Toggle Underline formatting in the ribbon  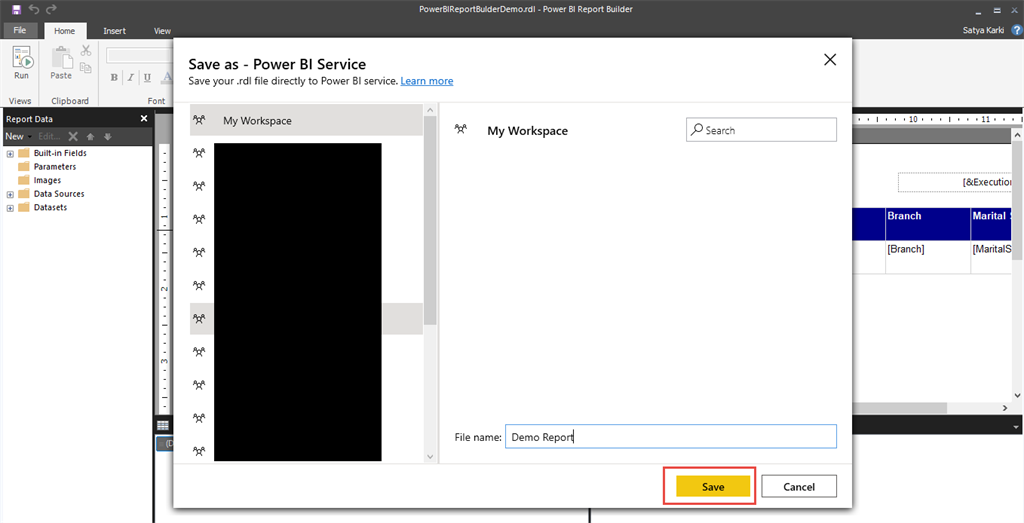pos(148,78)
